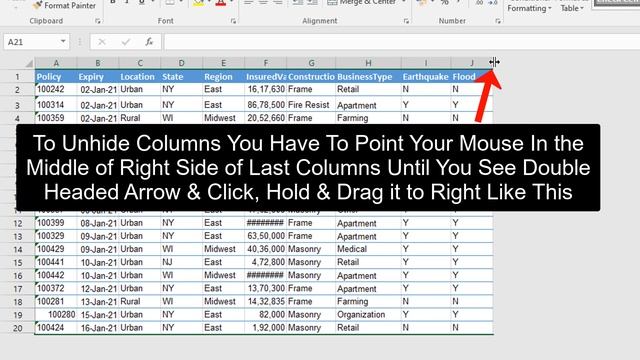Click the formula bar Enter checkmark icon
The width and height of the screenshot is (640, 360).
click(x=126, y=42)
